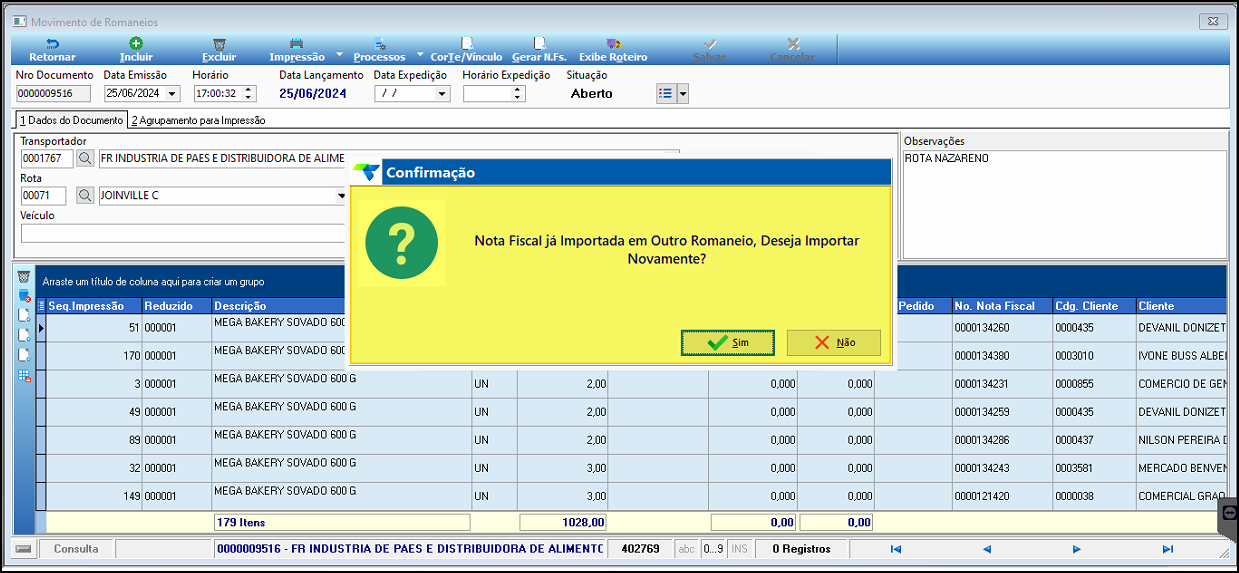1239x573 pixels.
Task: Click the Rota code field 00071
Action: click(43, 196)
